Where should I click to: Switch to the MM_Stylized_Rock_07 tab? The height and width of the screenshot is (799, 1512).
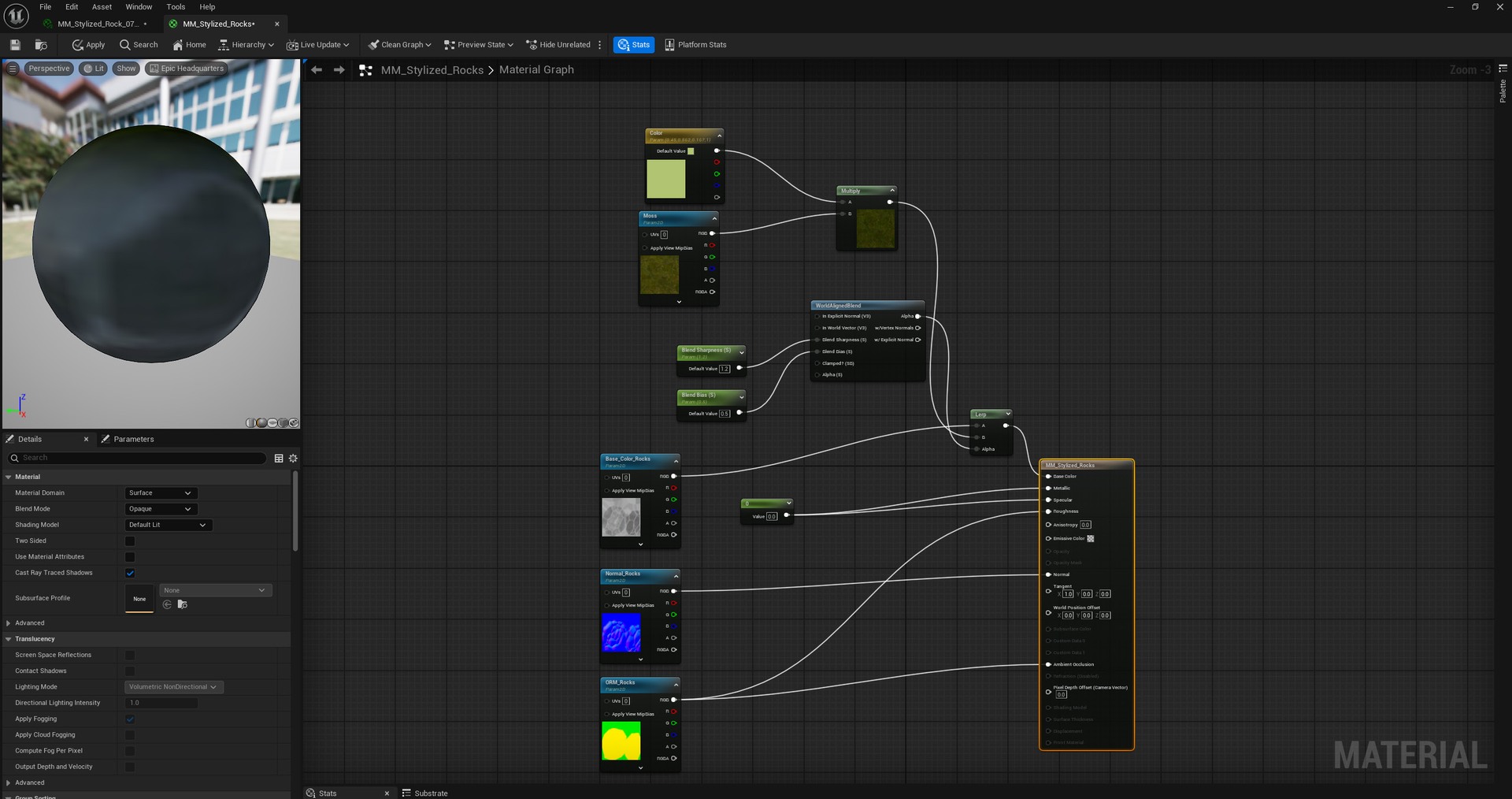coord(98,24)
